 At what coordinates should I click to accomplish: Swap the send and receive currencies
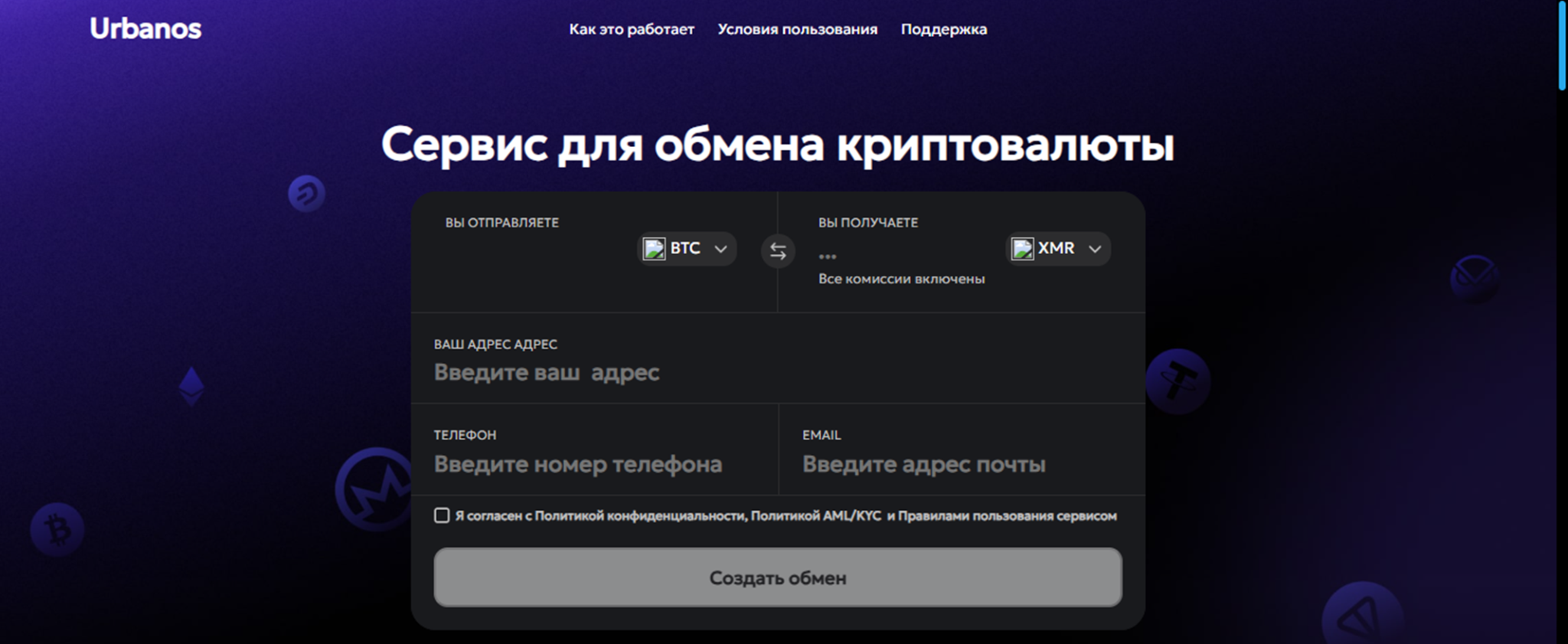(778, 251)
